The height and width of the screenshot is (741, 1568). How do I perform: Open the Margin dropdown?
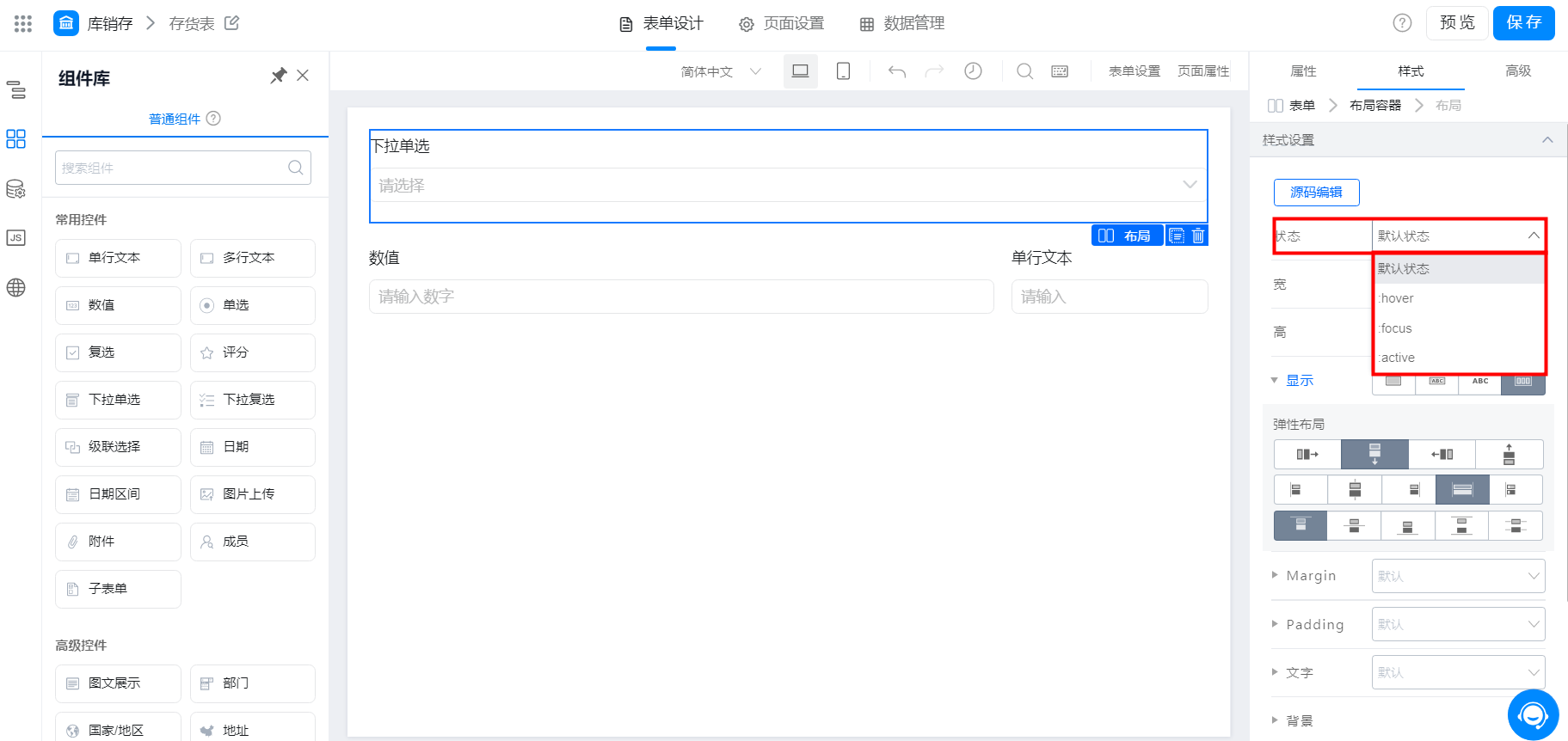click(1458, 576)
